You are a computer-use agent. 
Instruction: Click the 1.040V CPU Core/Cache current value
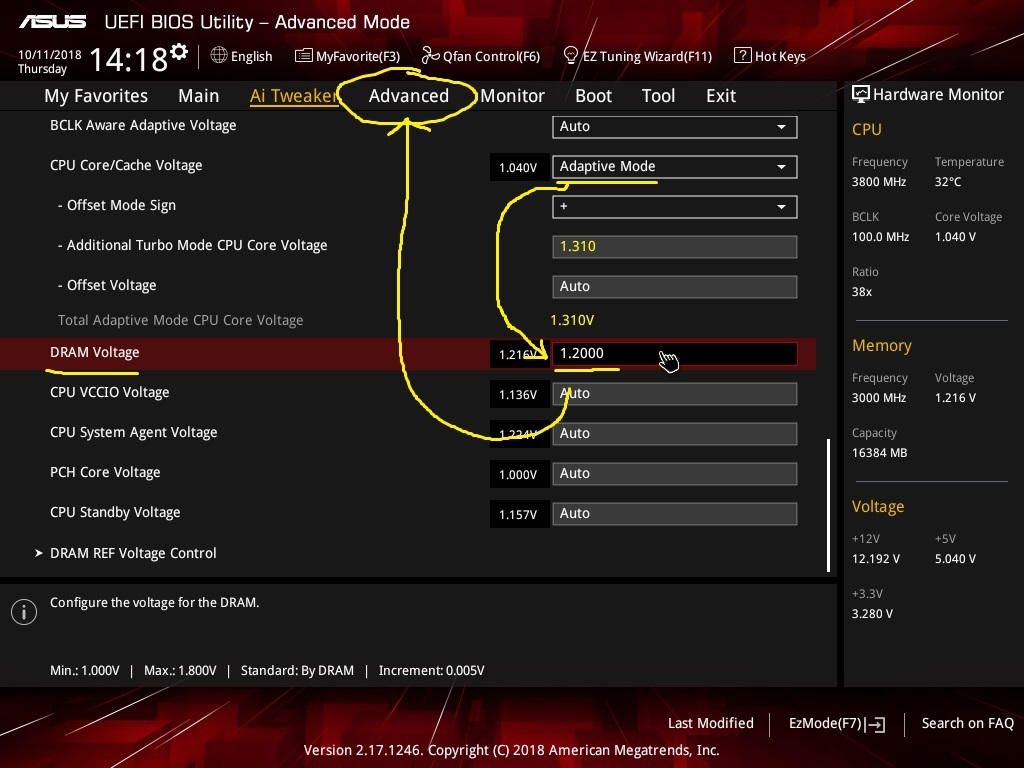519,168
